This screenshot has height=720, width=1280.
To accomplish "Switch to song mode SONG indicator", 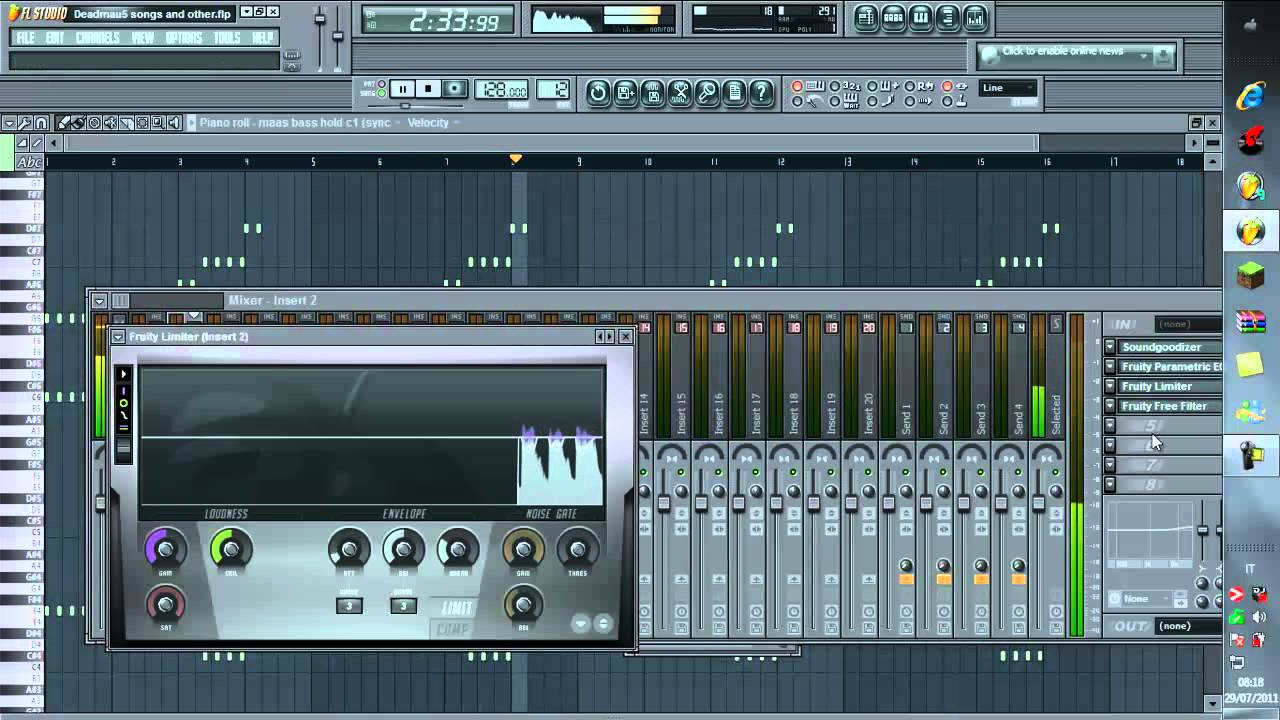I will pos(381,93).
